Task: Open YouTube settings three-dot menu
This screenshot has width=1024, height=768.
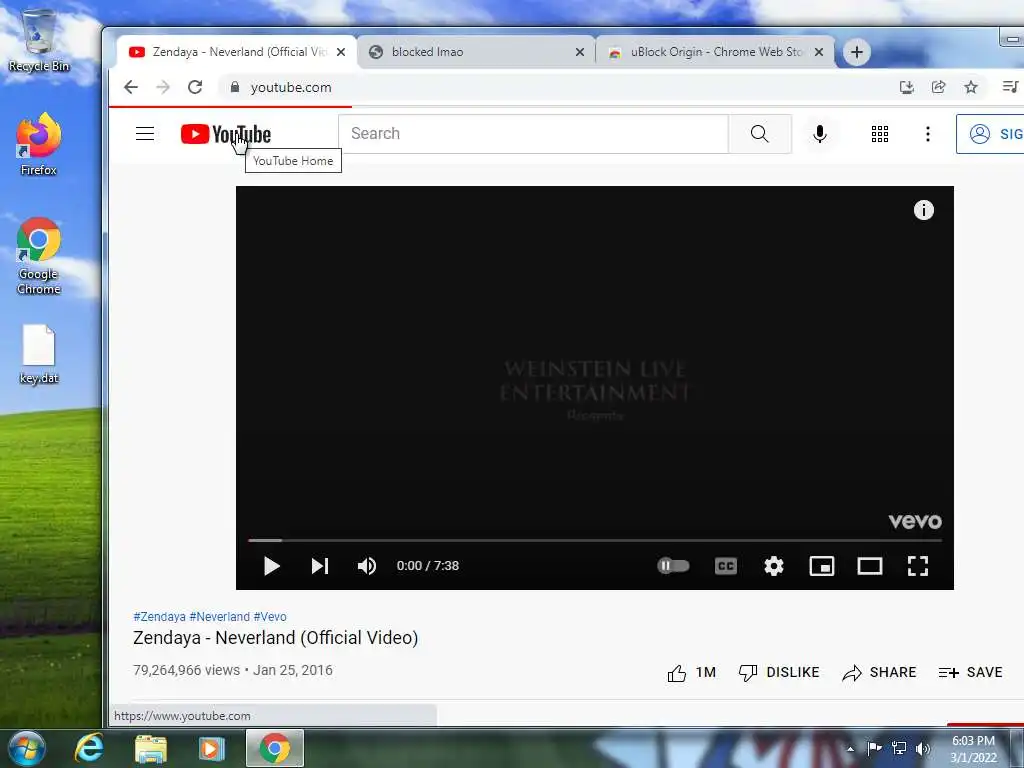Action: click(x=927, y=134)
